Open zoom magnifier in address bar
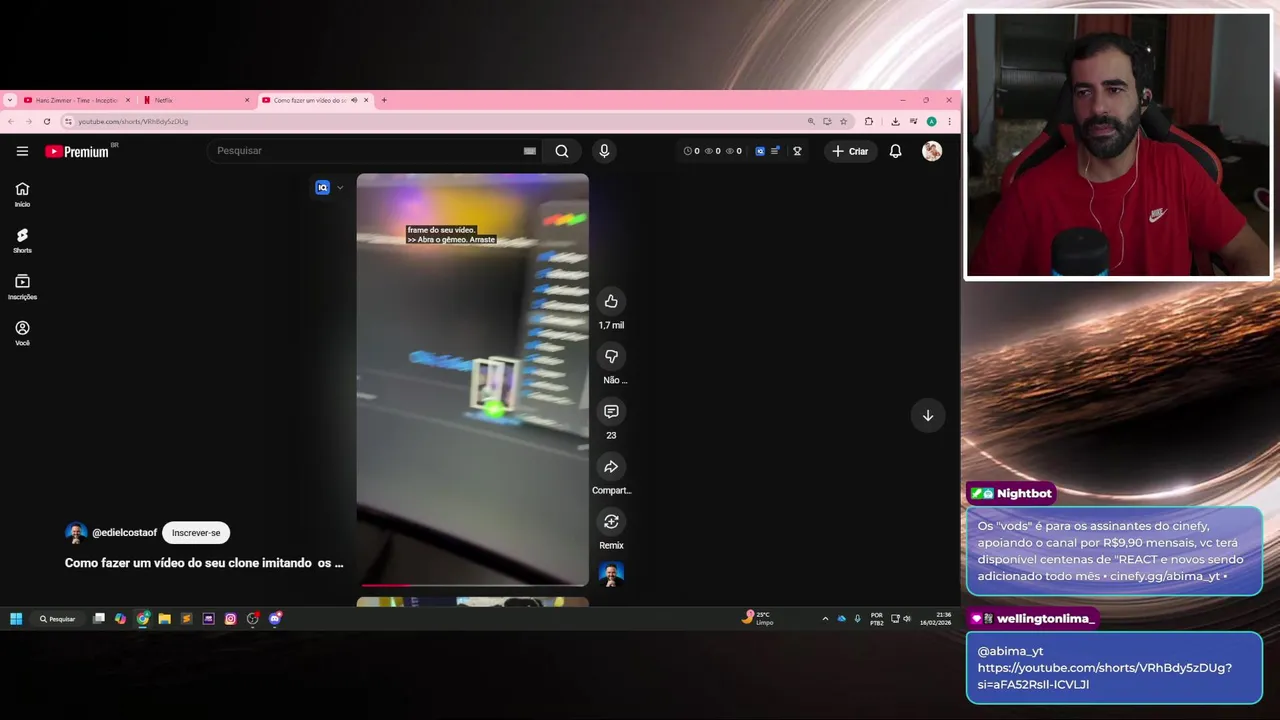Image resolution: width=1280 pixels, height=720 pixels. click(x=811, y=121)
